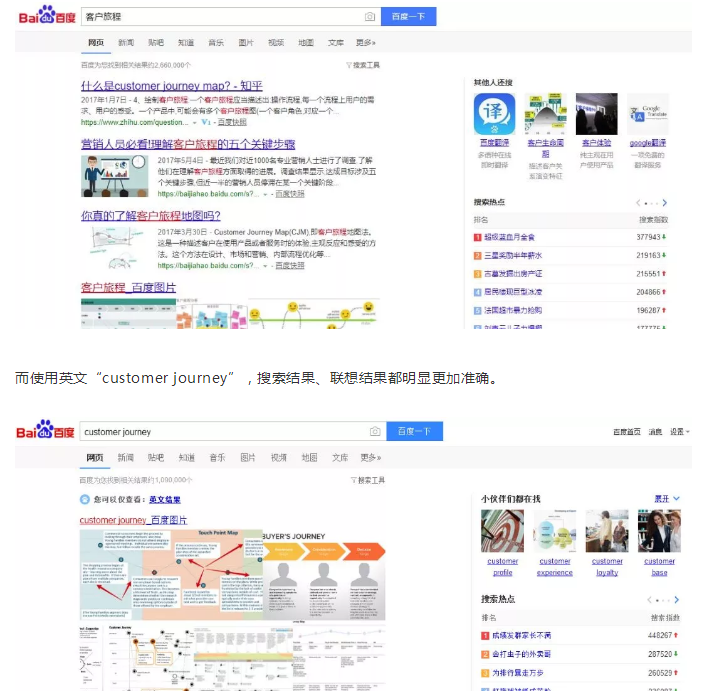The width and height of the screenshot is (715, 691).
Task: Open result 什么是customer journey map? - 知乎
Action: tap(172, 86)
